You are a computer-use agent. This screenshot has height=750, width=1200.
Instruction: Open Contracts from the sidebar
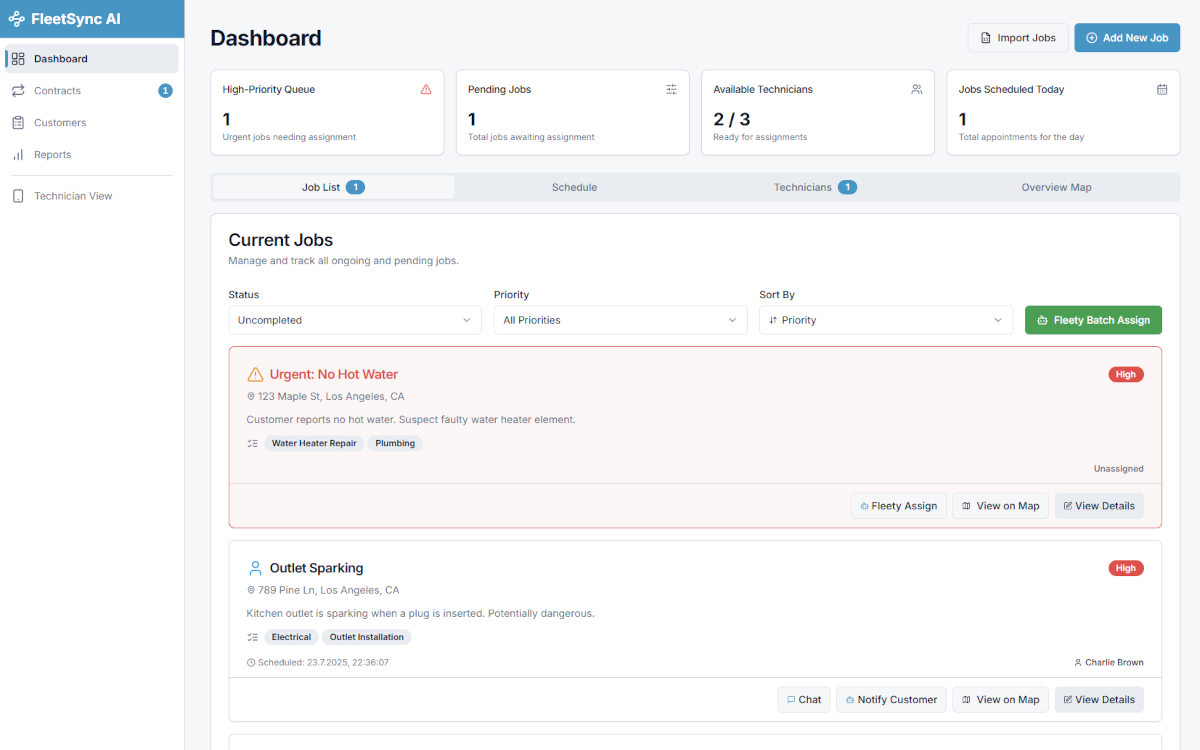pos(57,91)
